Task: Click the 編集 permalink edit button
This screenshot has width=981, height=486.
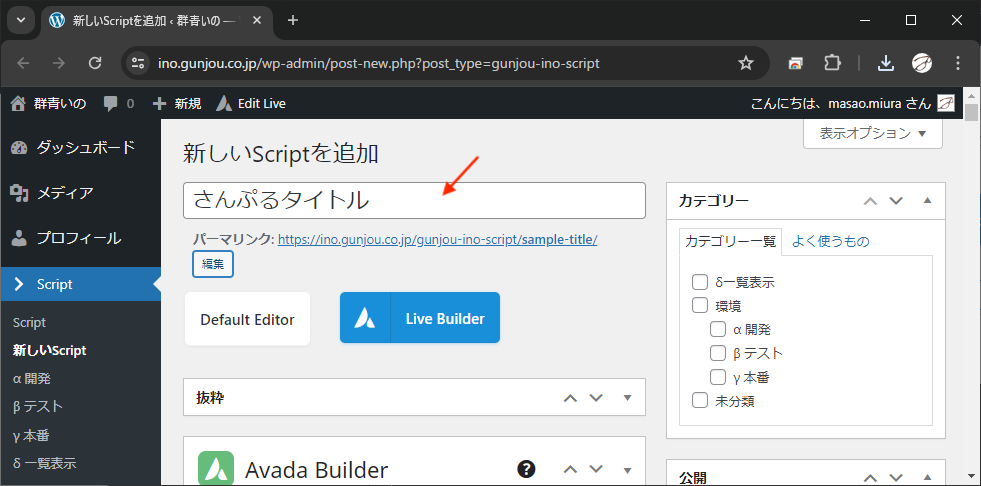Action: 213,264
